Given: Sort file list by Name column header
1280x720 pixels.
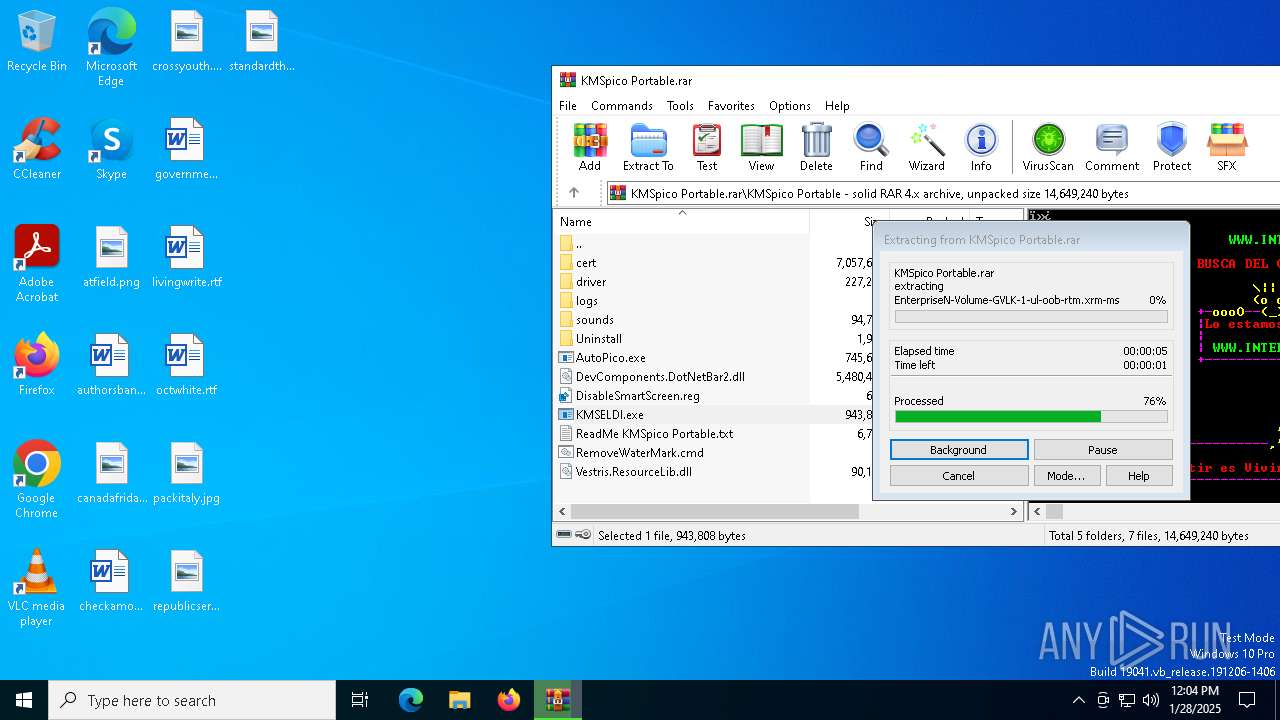Looking at the screenshot, I should 680,221.
